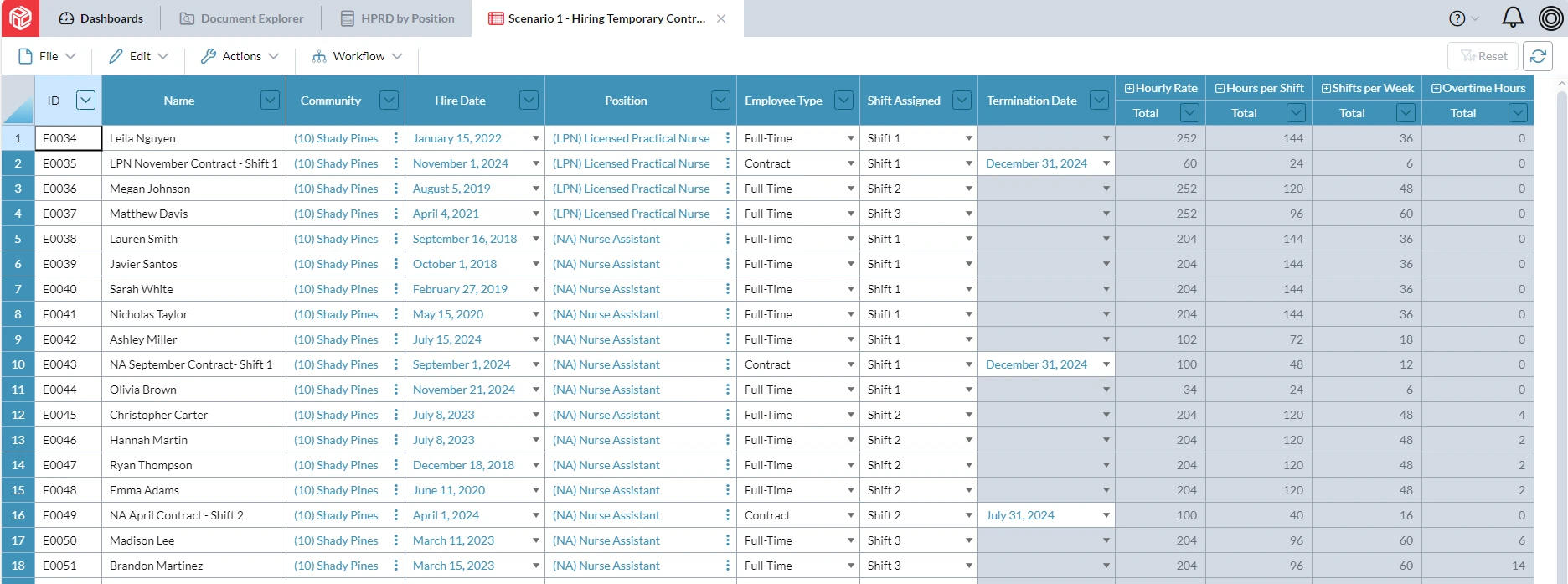Viewport: 1568px width, 584px height.
Task: Click the January 15, 2022 hire date
Action: [x=457, y=138]
